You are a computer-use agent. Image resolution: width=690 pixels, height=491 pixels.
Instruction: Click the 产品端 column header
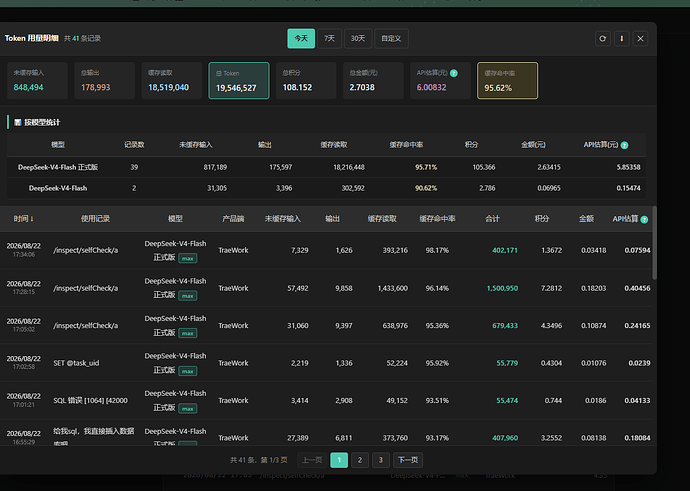[x=233, y=219]
